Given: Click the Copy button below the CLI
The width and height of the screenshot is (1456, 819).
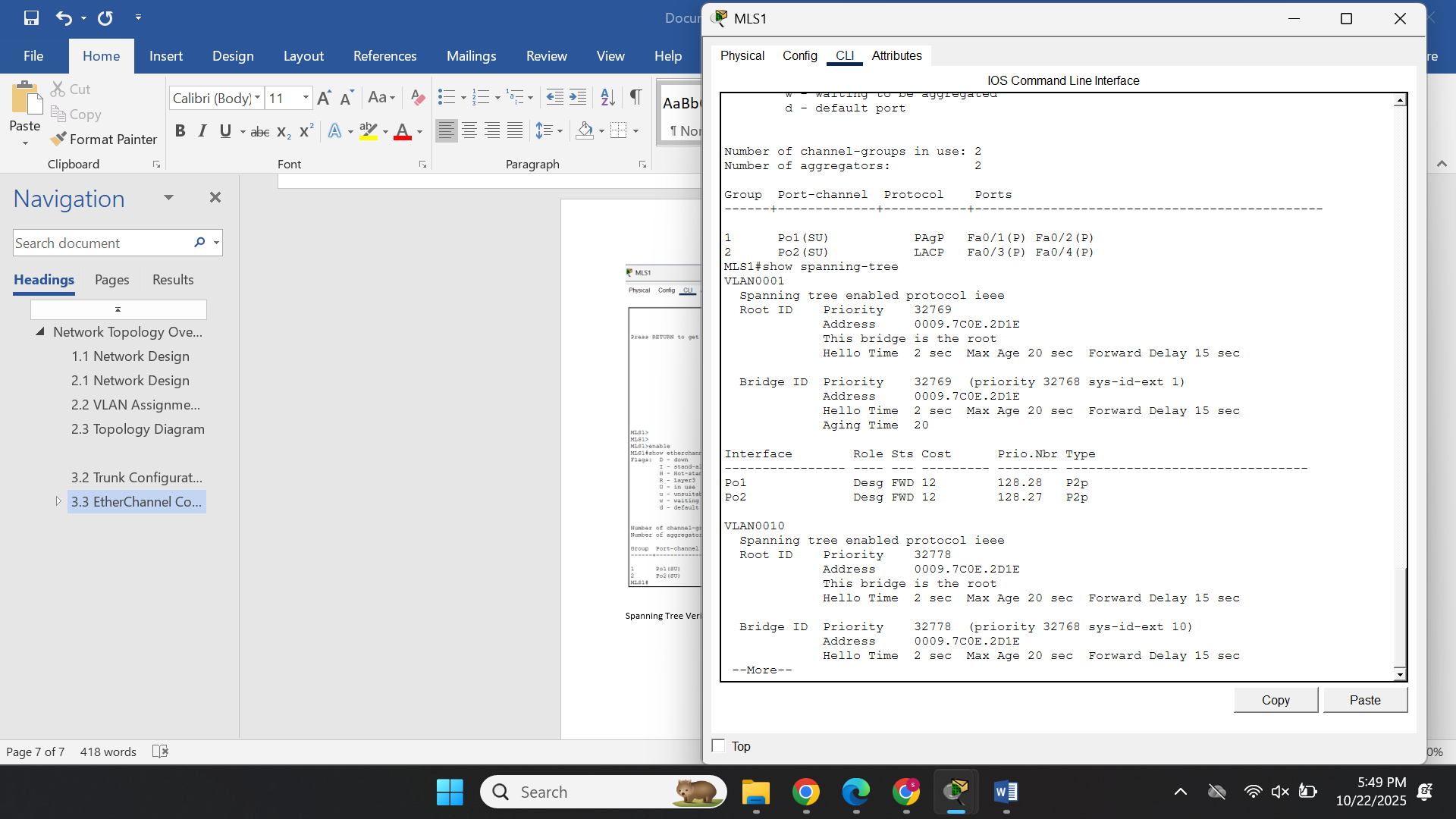Looking at the screenshot, I should tap(1276, 700).
